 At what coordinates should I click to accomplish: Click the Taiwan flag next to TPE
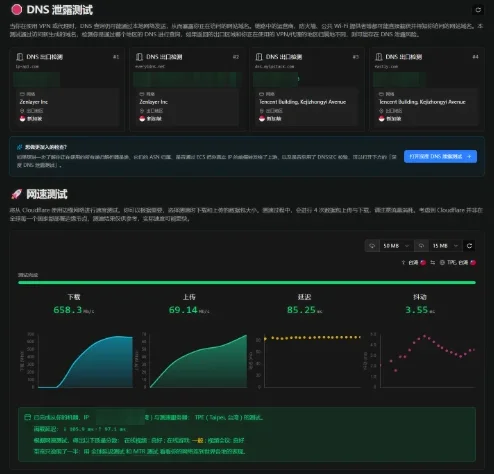pyautogui.click(x=473, y=263)
